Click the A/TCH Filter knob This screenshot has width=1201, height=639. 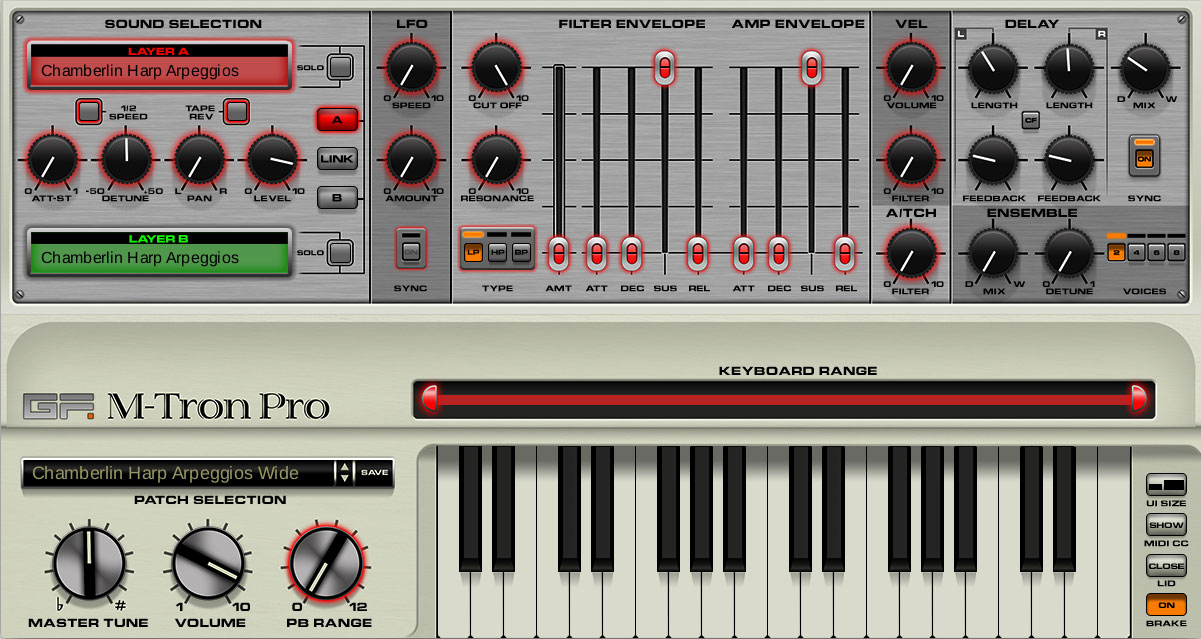point(910,253)
